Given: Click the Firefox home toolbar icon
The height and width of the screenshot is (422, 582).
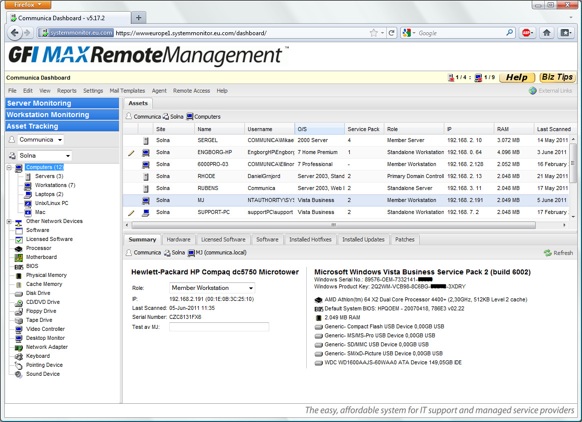Looking at the screenshot, I should tap(546, 33).
